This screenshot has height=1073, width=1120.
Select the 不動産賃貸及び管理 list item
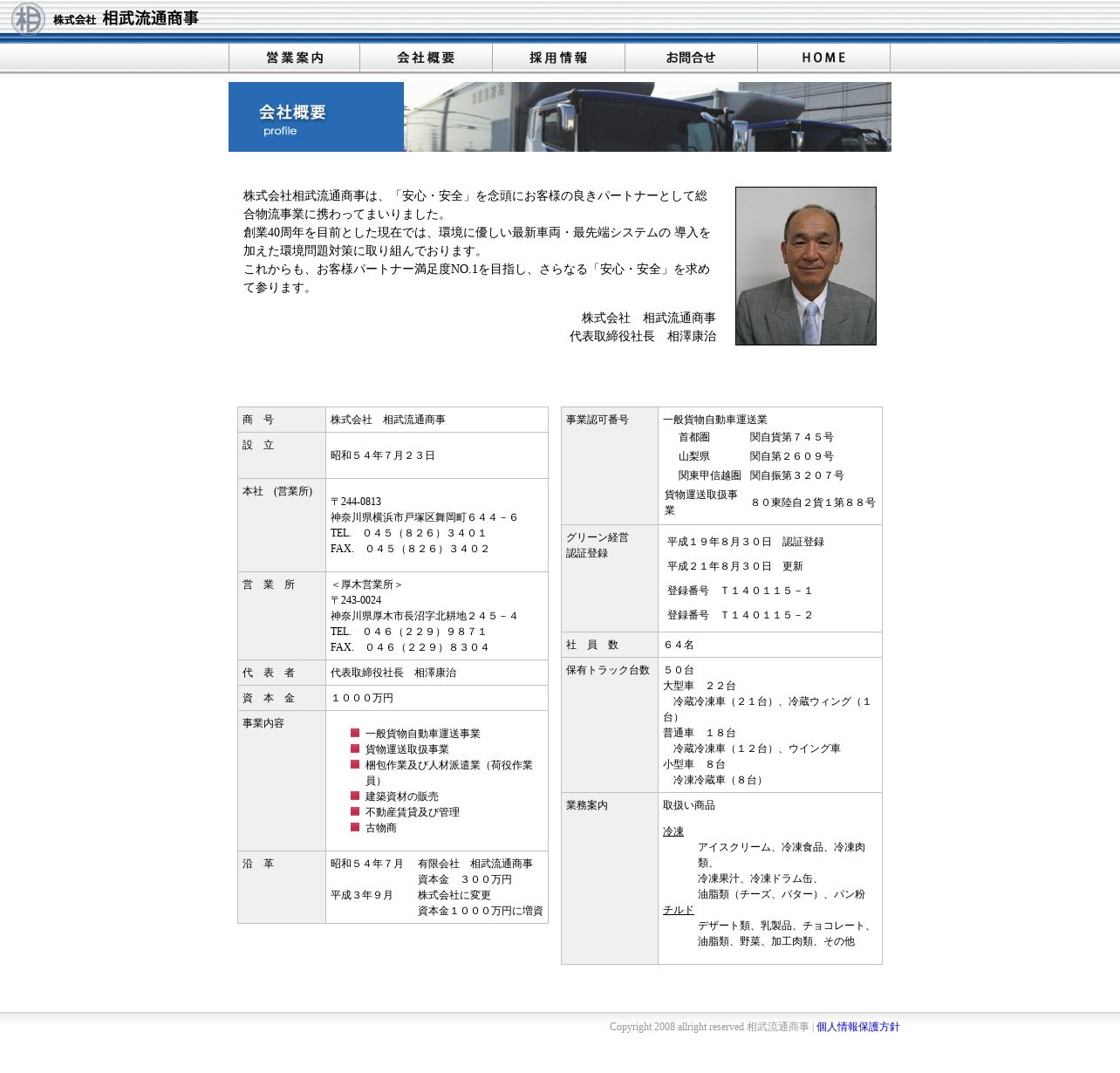coord(413,812)
